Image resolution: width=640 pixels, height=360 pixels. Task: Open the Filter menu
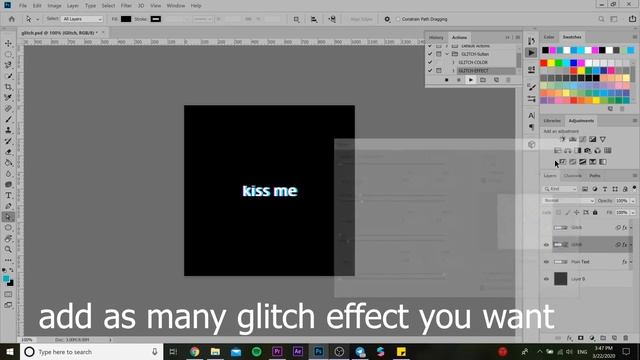[126, 6]
